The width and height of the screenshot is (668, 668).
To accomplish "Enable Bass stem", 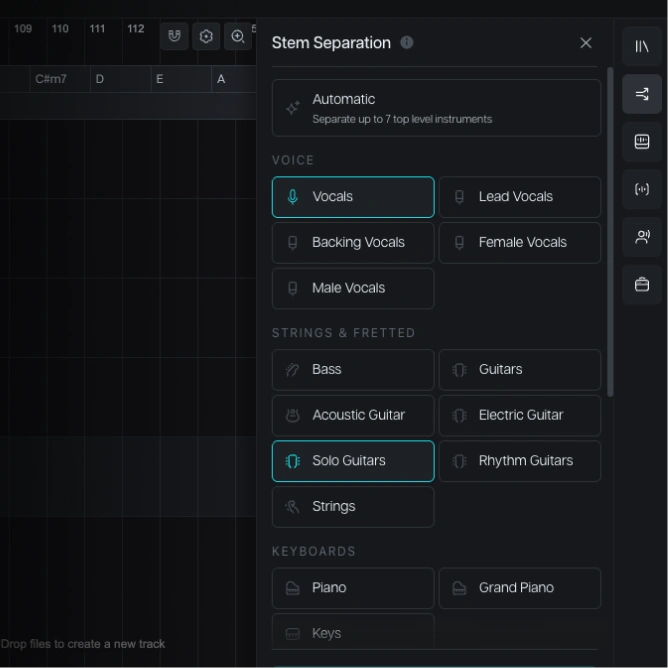I will [x=353, y=370].
